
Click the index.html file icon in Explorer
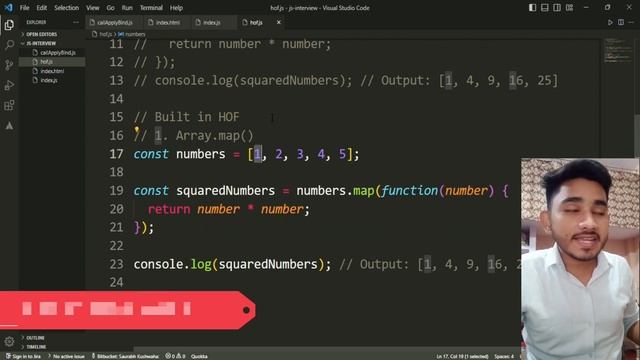35,71
